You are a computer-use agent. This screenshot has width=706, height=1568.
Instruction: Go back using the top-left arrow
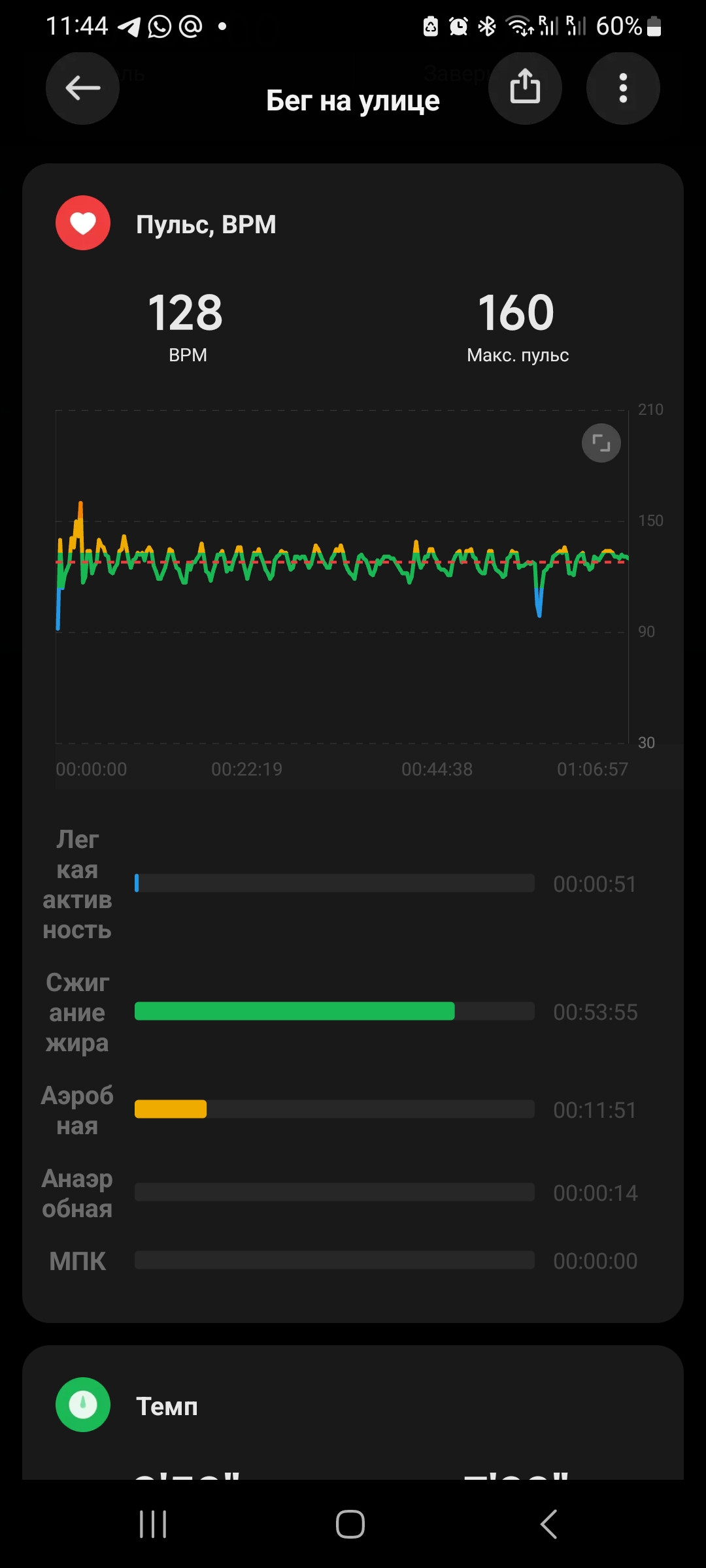[x=82, y=88]
